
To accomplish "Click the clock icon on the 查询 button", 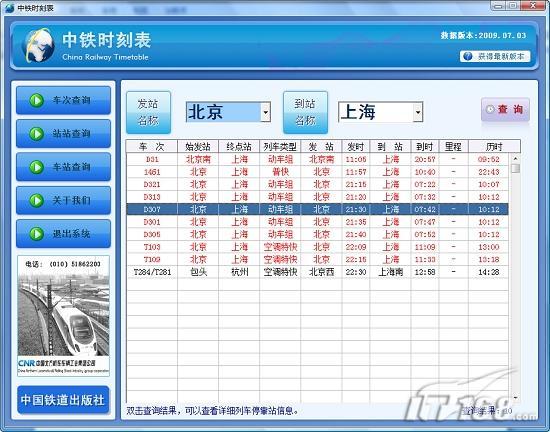I will [x=490, y=109].
